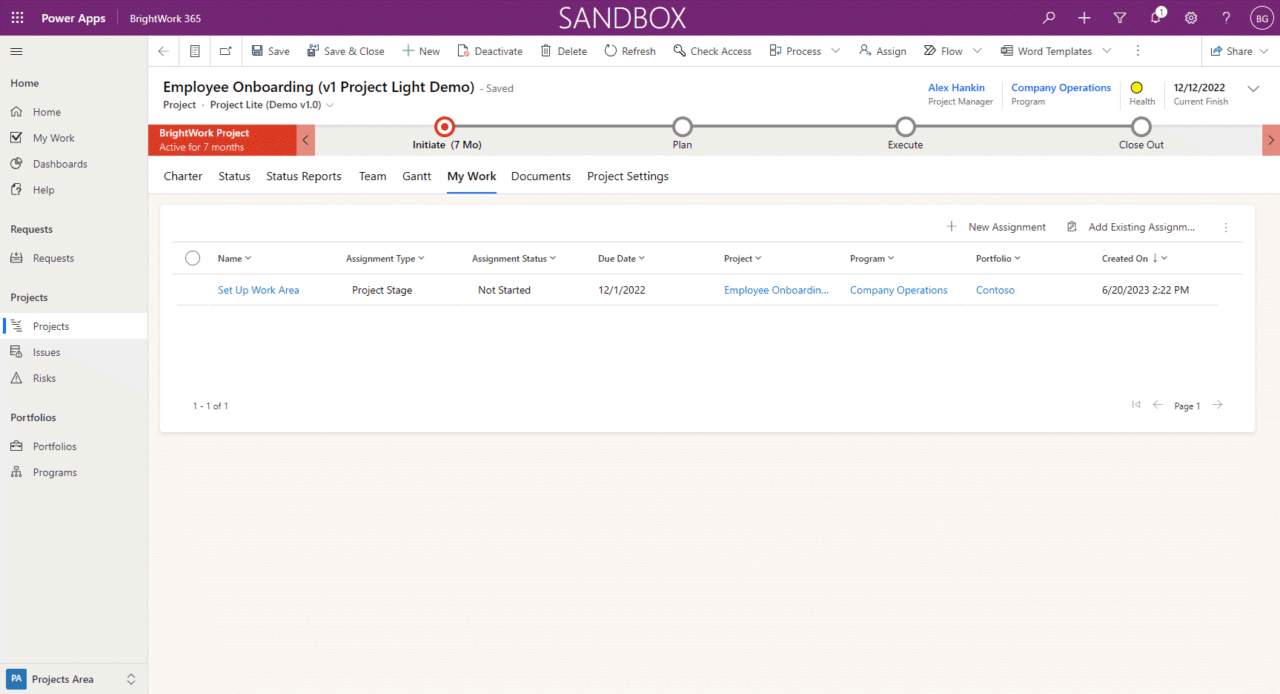Viewport: 1280px width, 694px height.
Task: Select the Initiate stage circle
Action: 445,127
